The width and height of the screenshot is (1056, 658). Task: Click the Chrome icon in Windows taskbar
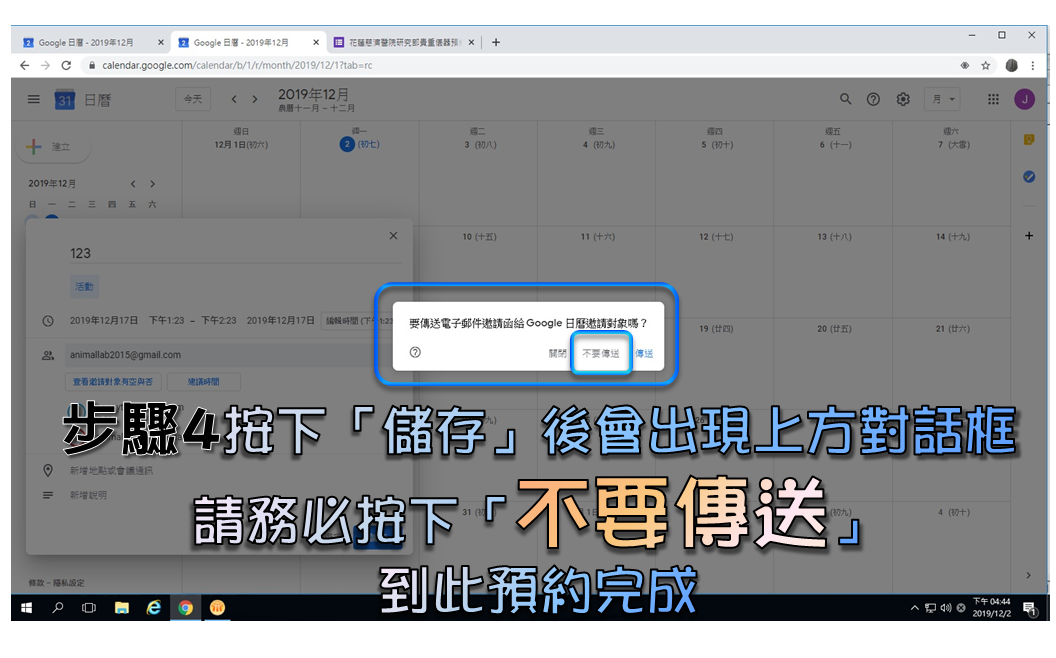[185, 607]
